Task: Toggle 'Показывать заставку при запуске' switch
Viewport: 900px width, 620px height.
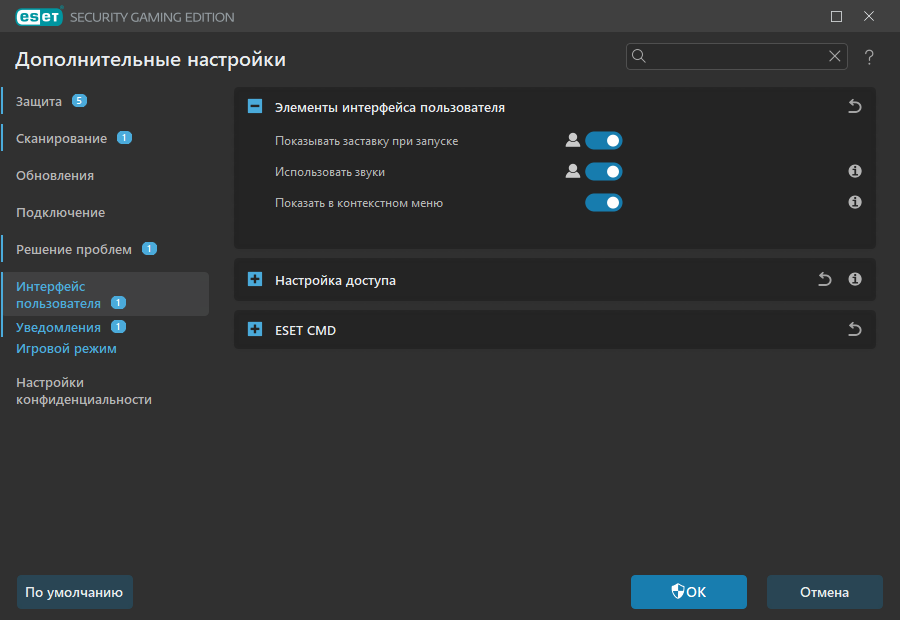Action: (x=603, y=141)
